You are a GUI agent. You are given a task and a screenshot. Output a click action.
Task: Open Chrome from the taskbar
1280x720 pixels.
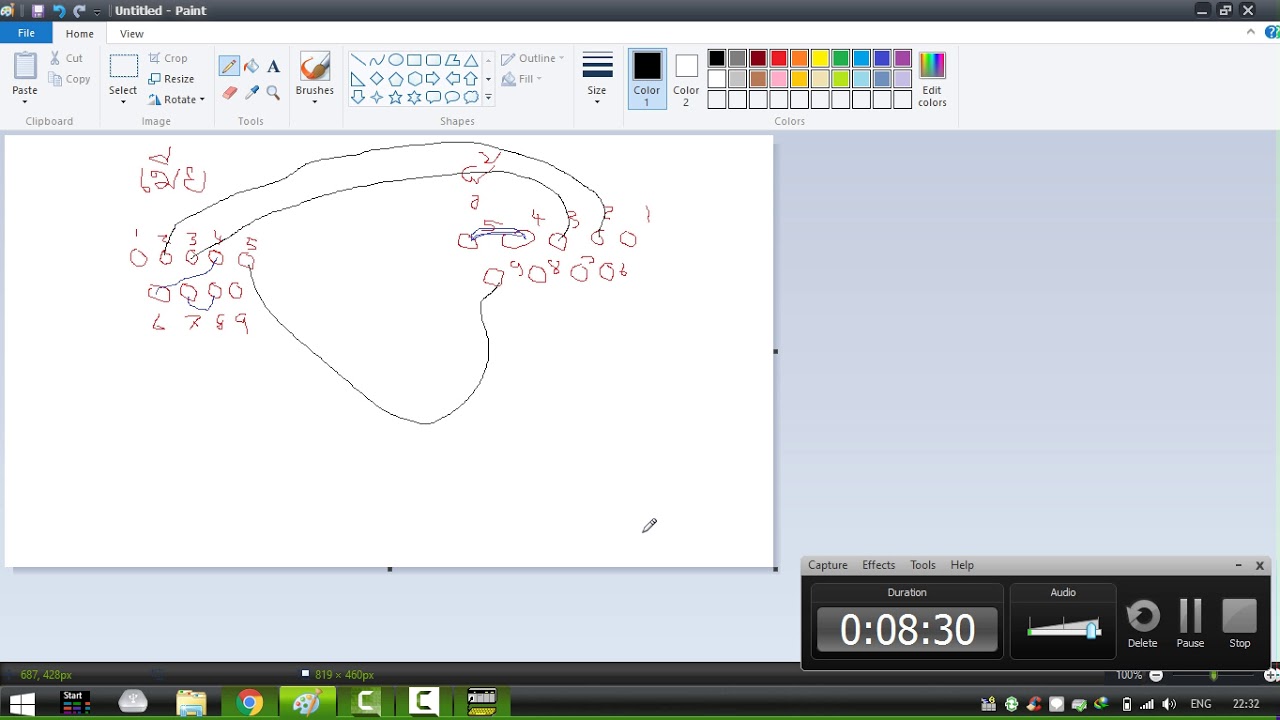coord(250,703)
